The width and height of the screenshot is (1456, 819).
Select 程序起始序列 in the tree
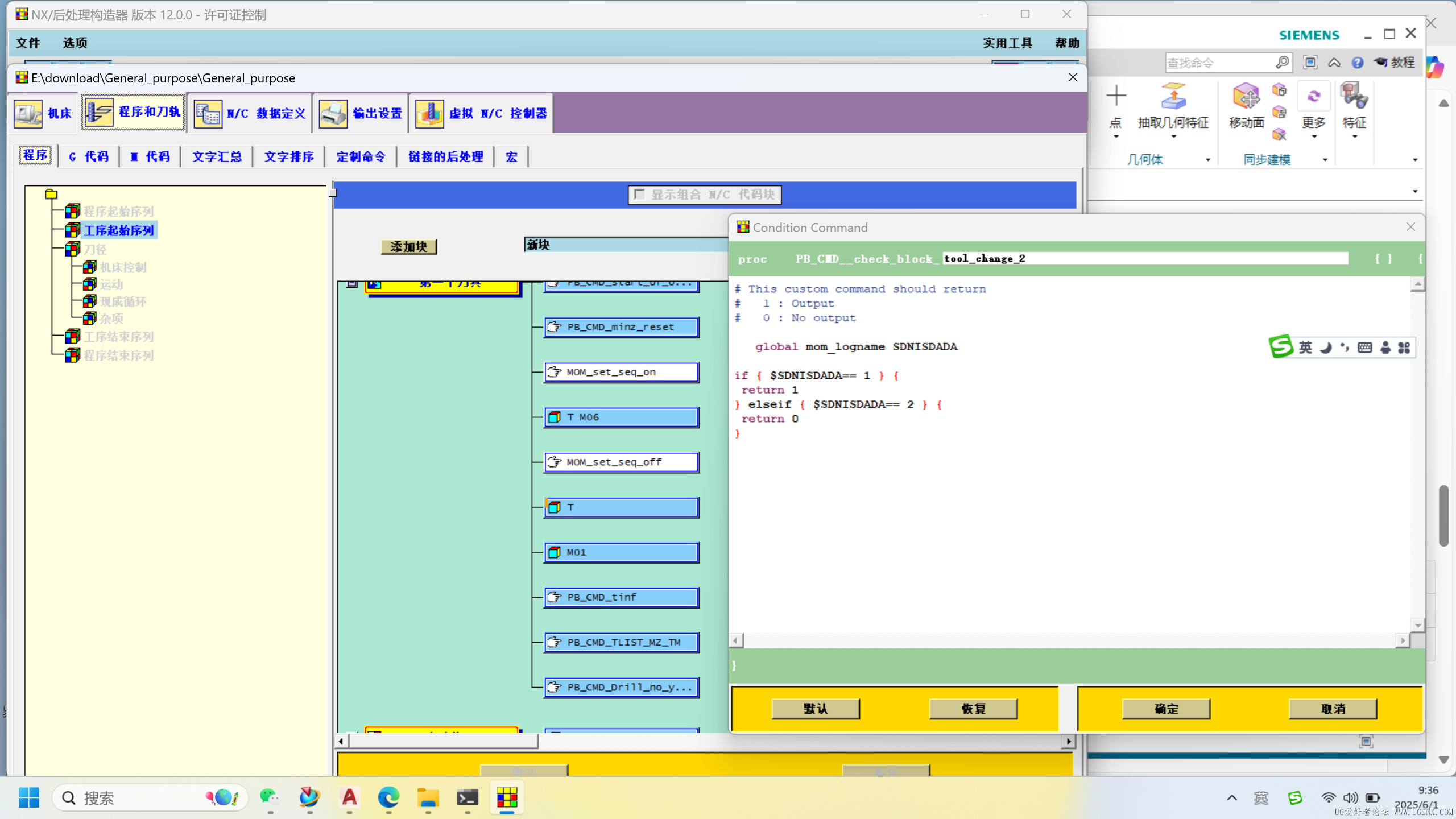(118, 212)
